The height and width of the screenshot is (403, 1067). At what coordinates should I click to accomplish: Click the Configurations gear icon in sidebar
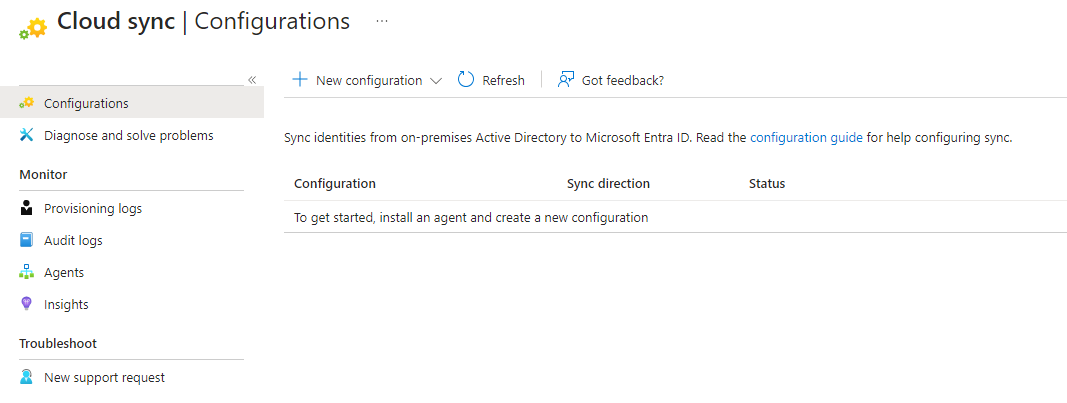click(x=27, y=103)
